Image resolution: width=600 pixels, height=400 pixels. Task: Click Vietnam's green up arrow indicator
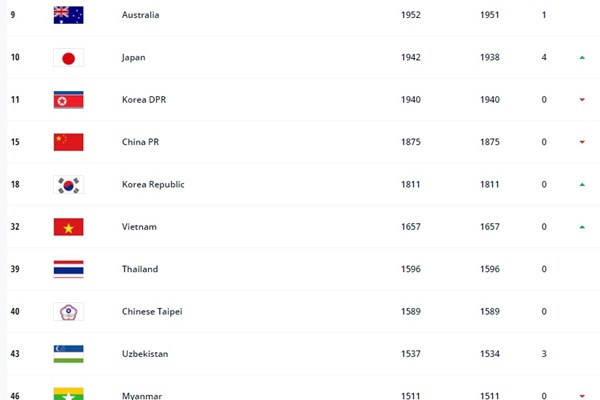point(582,227)
